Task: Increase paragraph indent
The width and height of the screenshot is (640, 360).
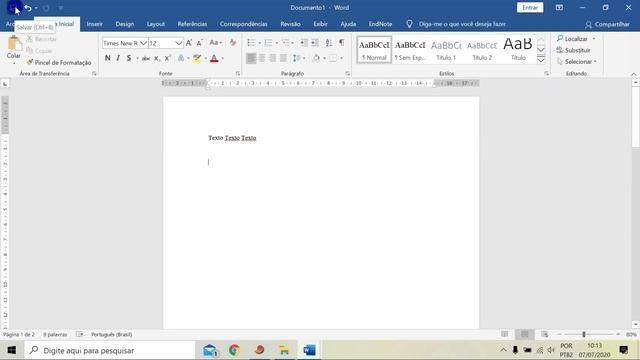Action: [x=315, y=43]
